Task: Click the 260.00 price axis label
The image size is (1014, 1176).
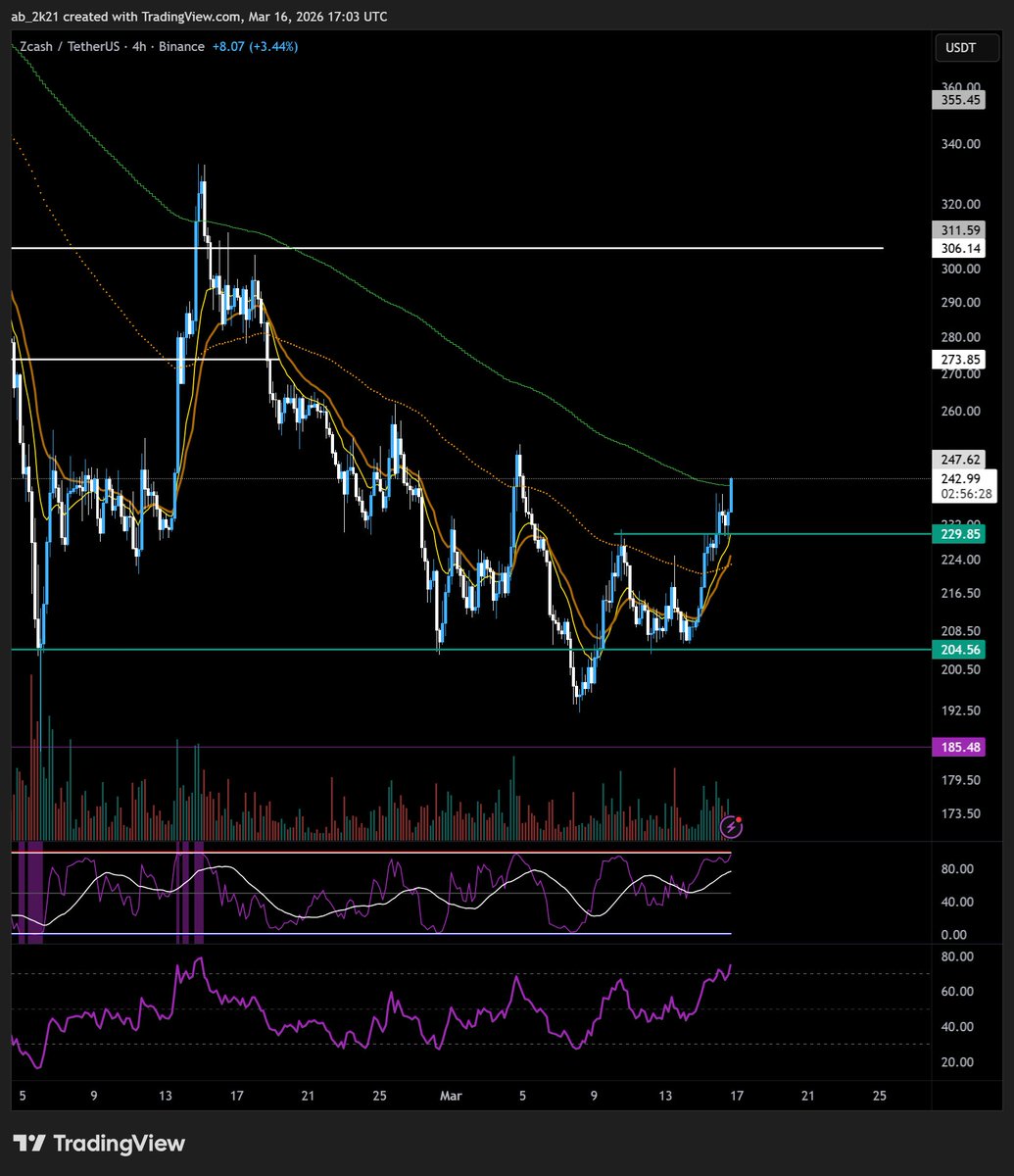Action: 960,412
